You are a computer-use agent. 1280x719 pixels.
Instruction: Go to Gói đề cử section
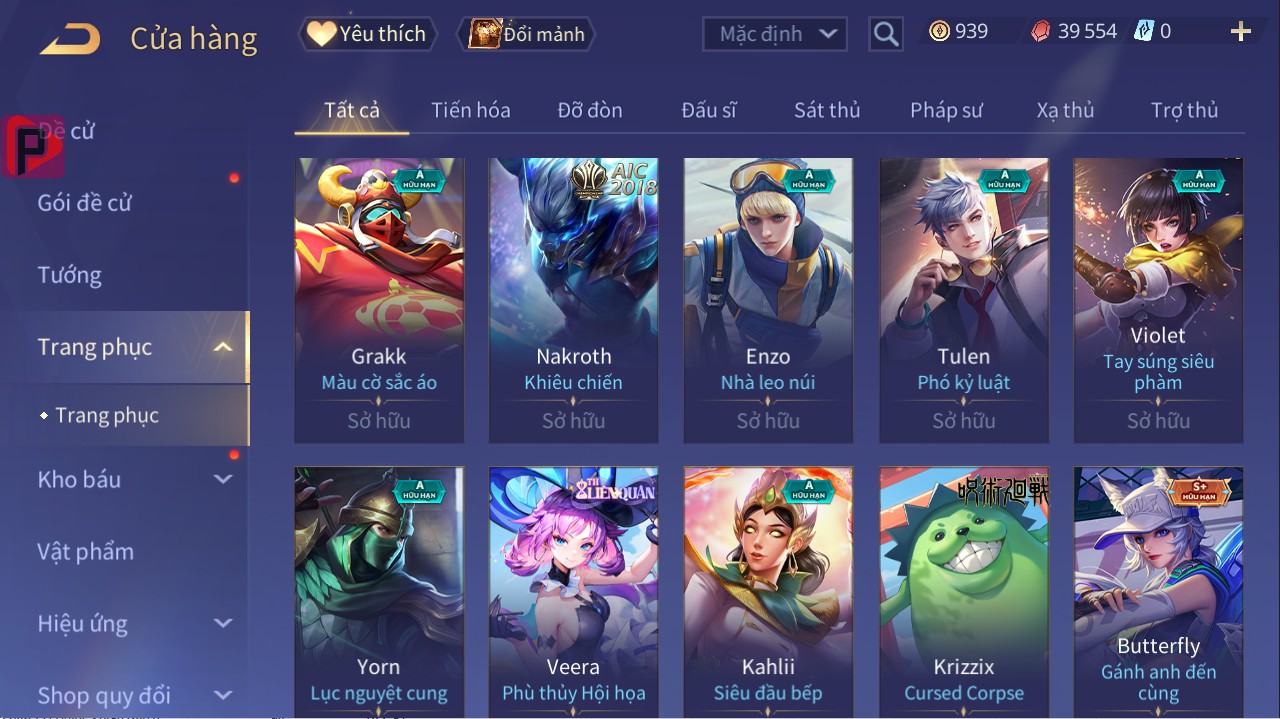tap(85, 203)
